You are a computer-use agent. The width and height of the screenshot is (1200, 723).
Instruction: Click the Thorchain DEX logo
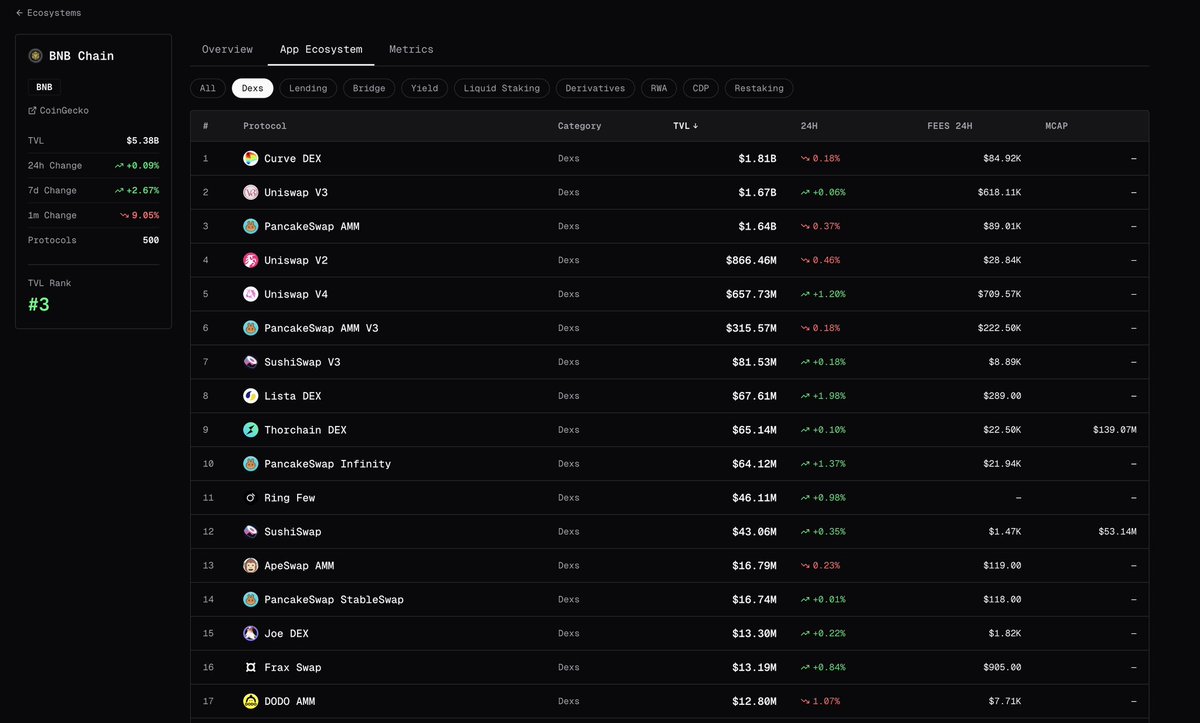pyautogui.click(x=251, y=430)
